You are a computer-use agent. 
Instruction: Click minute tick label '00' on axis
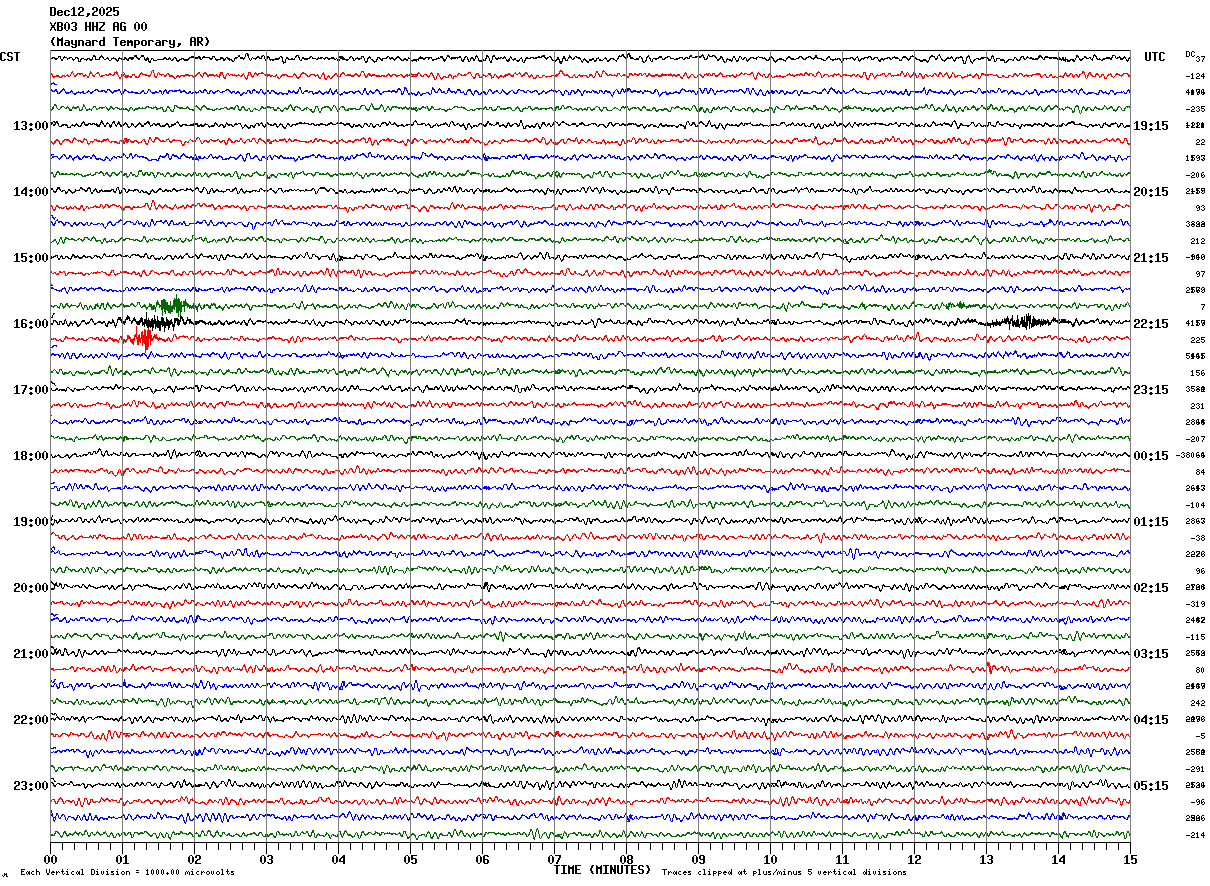pyautogui.click(x=50, y=859)
